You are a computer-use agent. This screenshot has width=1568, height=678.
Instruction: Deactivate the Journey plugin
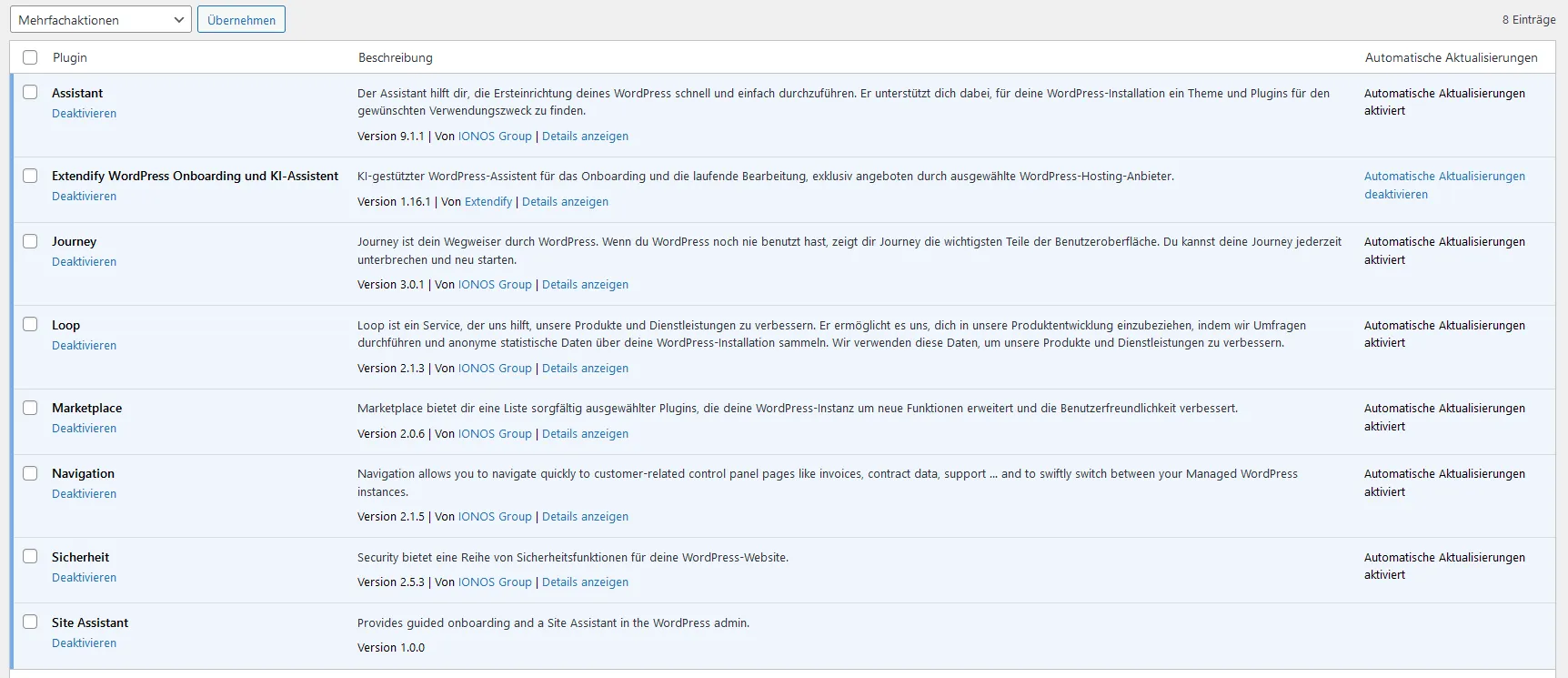pyautogui.click(x=84, y=262)
